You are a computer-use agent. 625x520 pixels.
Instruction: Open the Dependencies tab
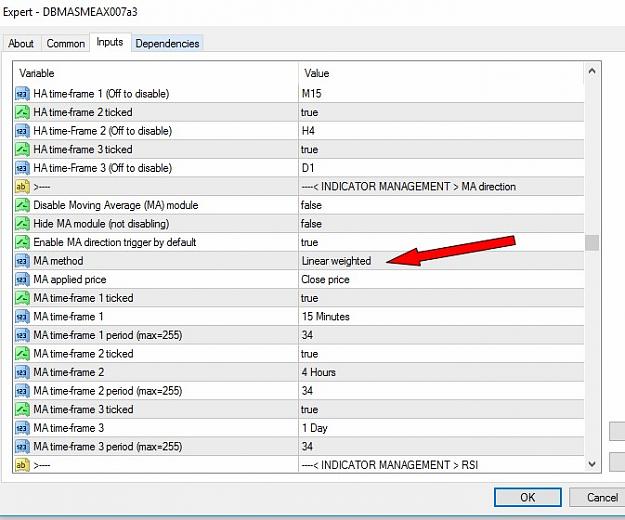[x=167, y=43]
